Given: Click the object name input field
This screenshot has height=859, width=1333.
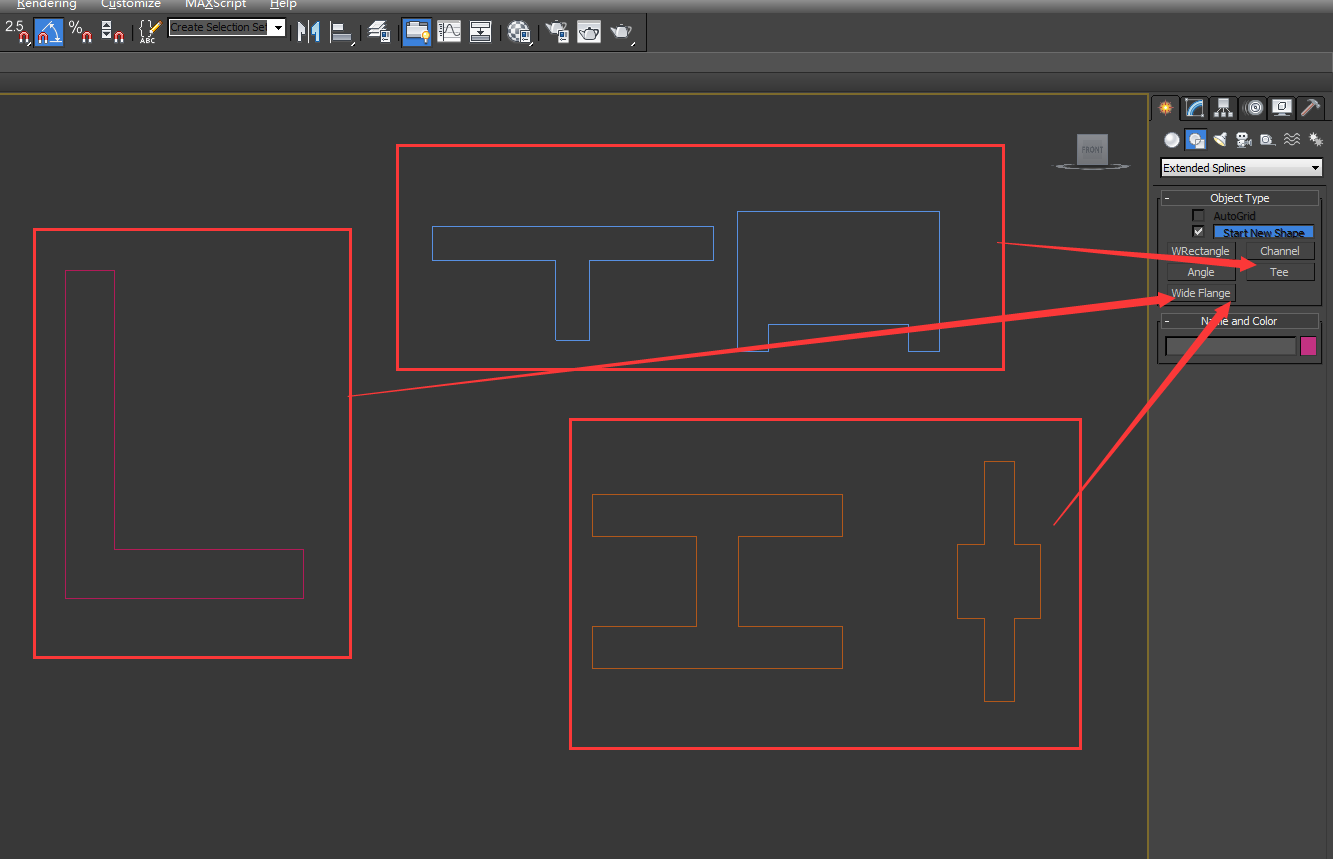Looking at the screenshot, I should click(1231, 346).
